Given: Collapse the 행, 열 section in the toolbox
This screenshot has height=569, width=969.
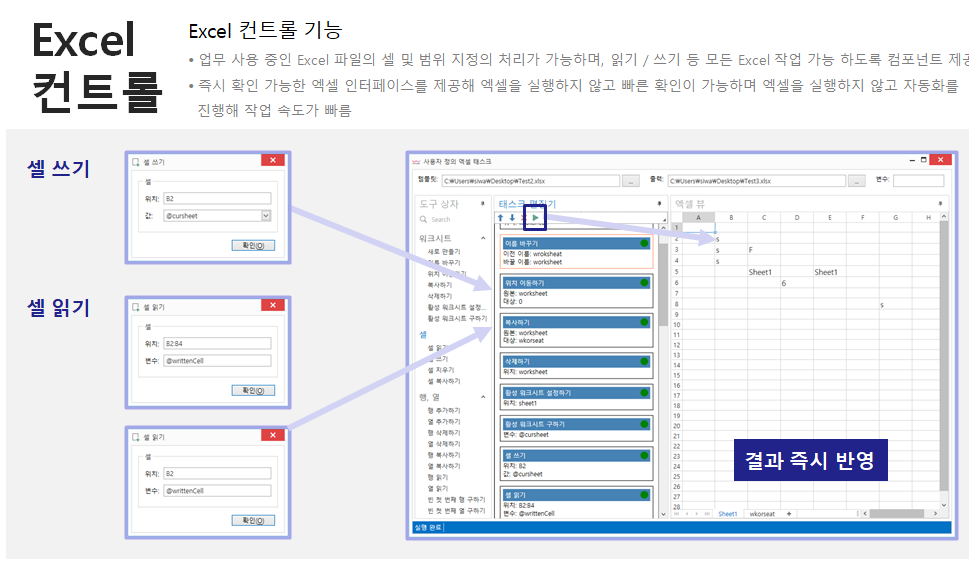Looking at the screenshot, I should point(483,397).
